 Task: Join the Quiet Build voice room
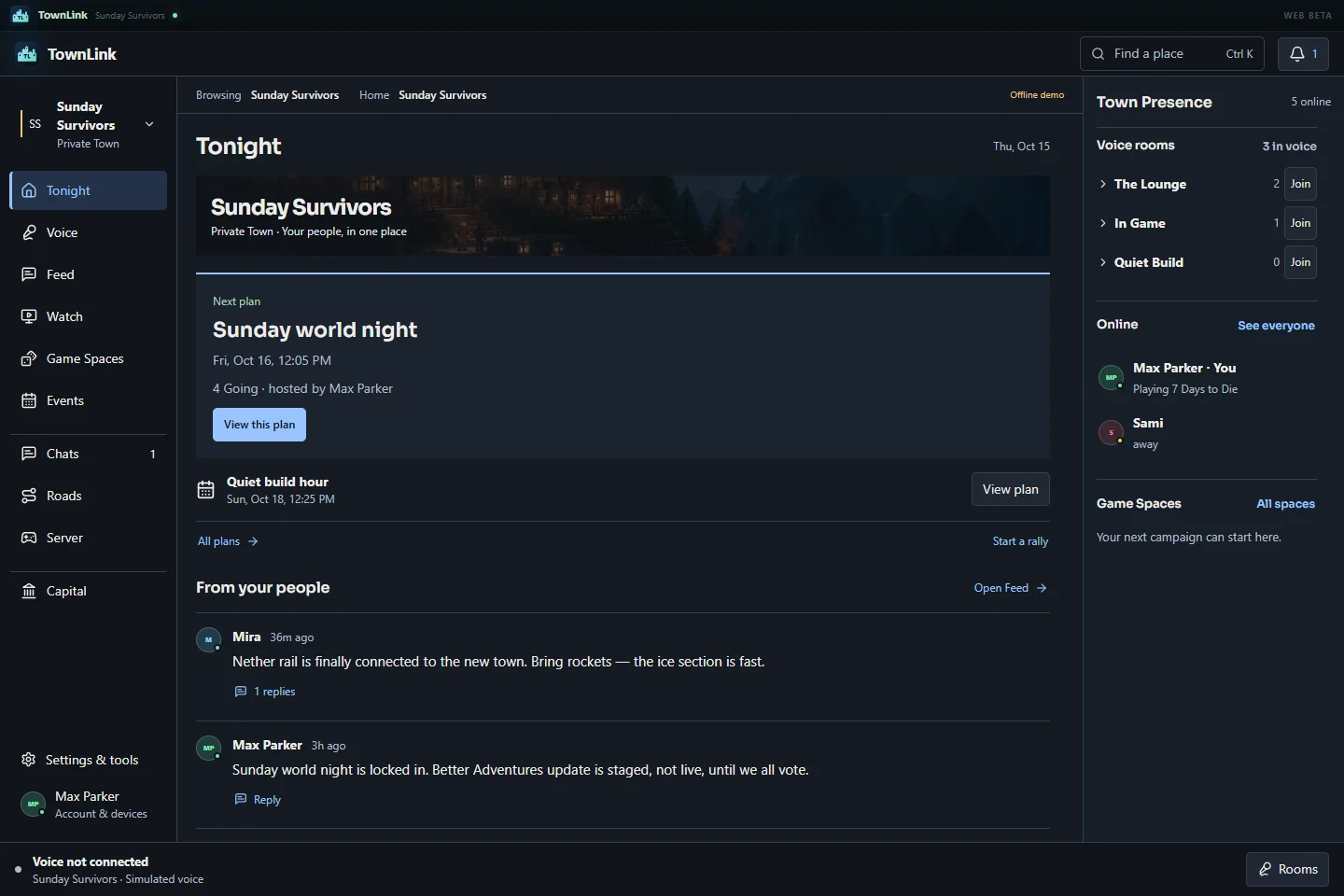click(x=1300, y=262)
